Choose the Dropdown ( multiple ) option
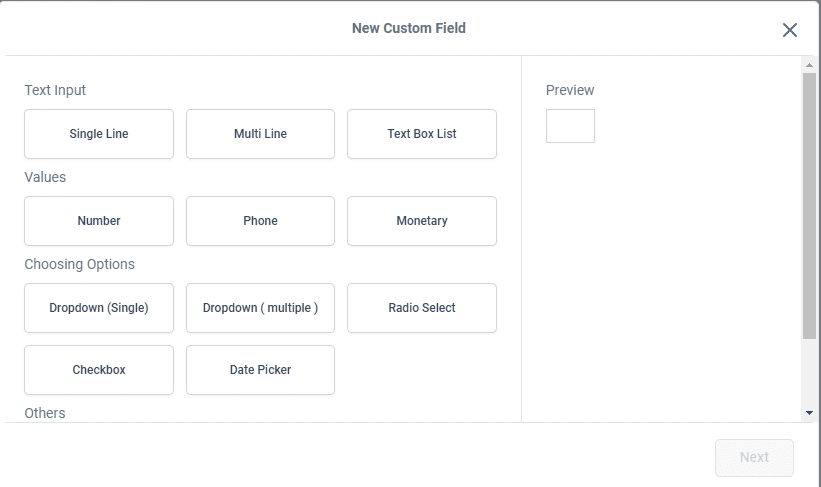Screen dimensions: 821x487 [260, 308]
